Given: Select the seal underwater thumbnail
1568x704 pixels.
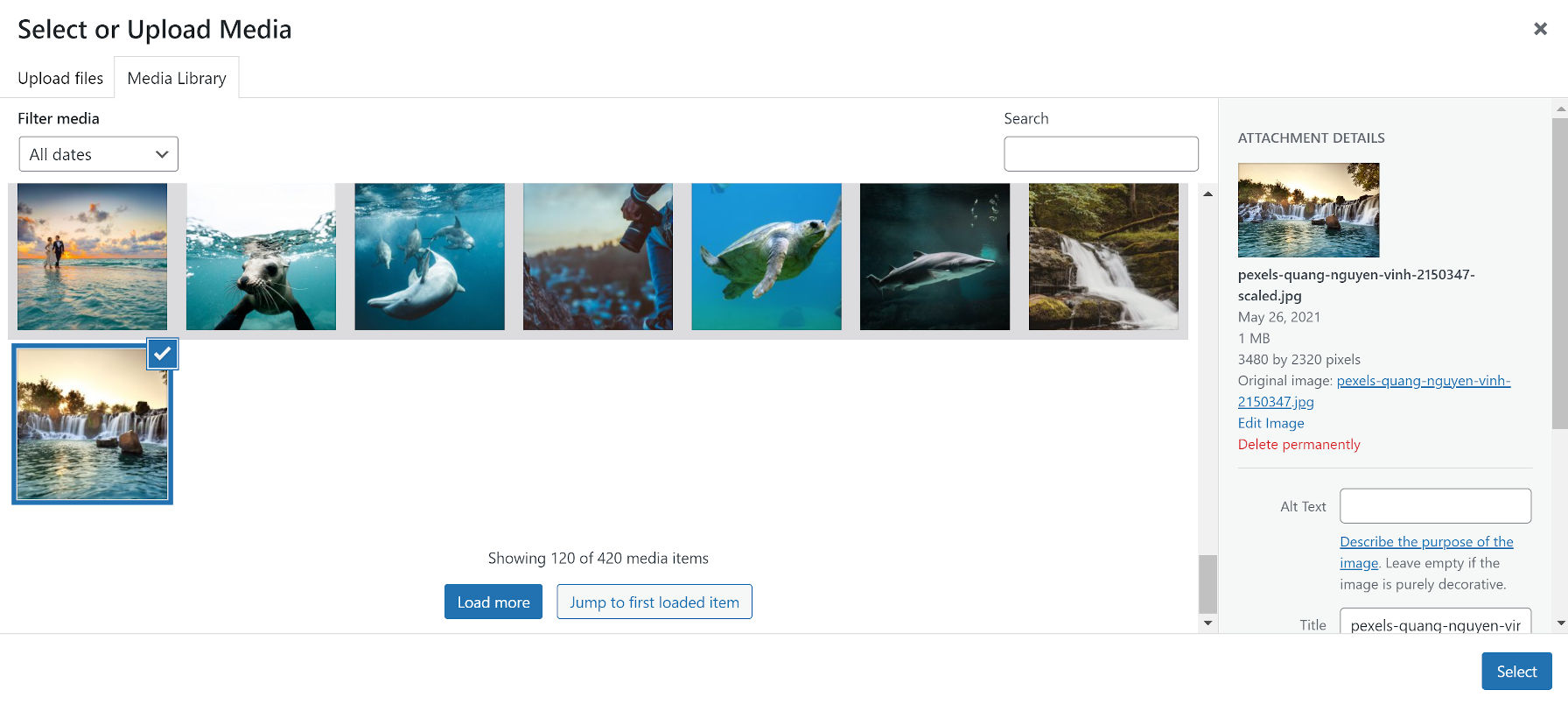Looking at the screenshot, I should (261, 257).
